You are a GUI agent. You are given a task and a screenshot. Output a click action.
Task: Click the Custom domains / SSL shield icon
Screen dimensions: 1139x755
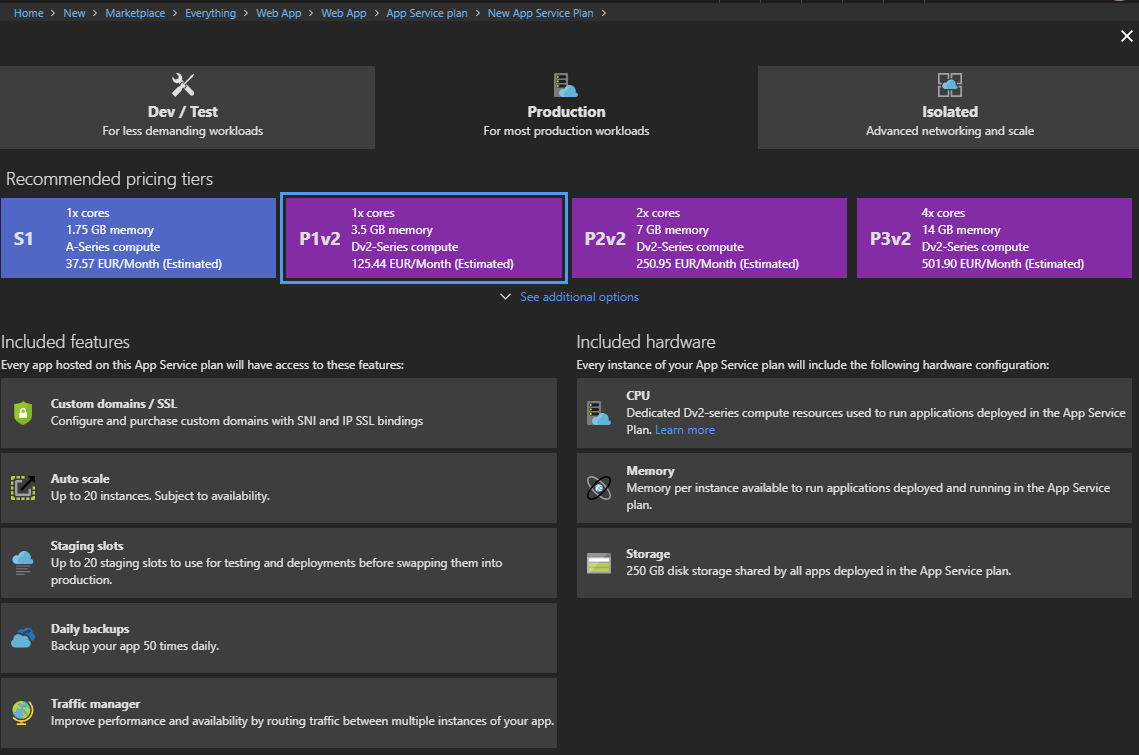click(x=22, y=412)
